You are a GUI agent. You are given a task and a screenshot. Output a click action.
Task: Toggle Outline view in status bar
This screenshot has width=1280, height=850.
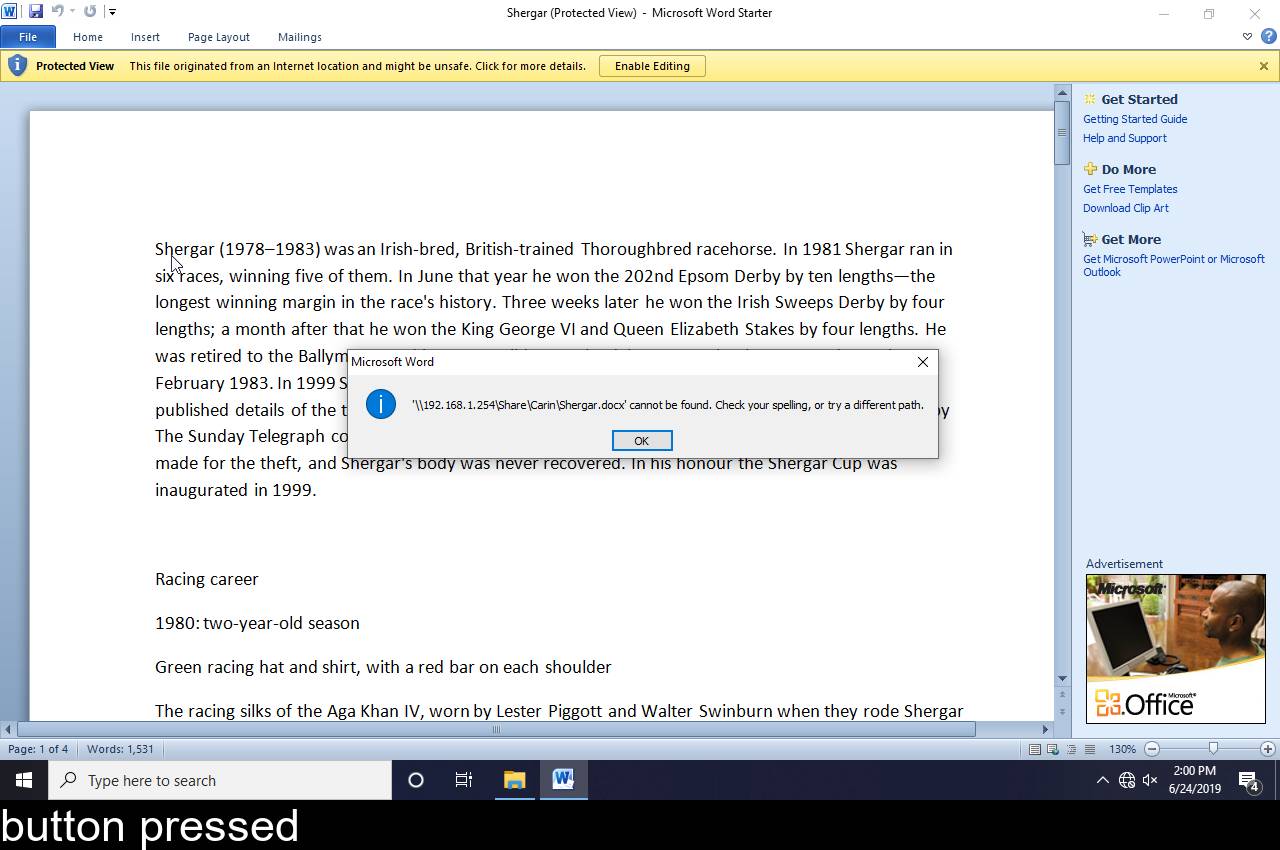pyautogui.click(x=1071, y=749)
